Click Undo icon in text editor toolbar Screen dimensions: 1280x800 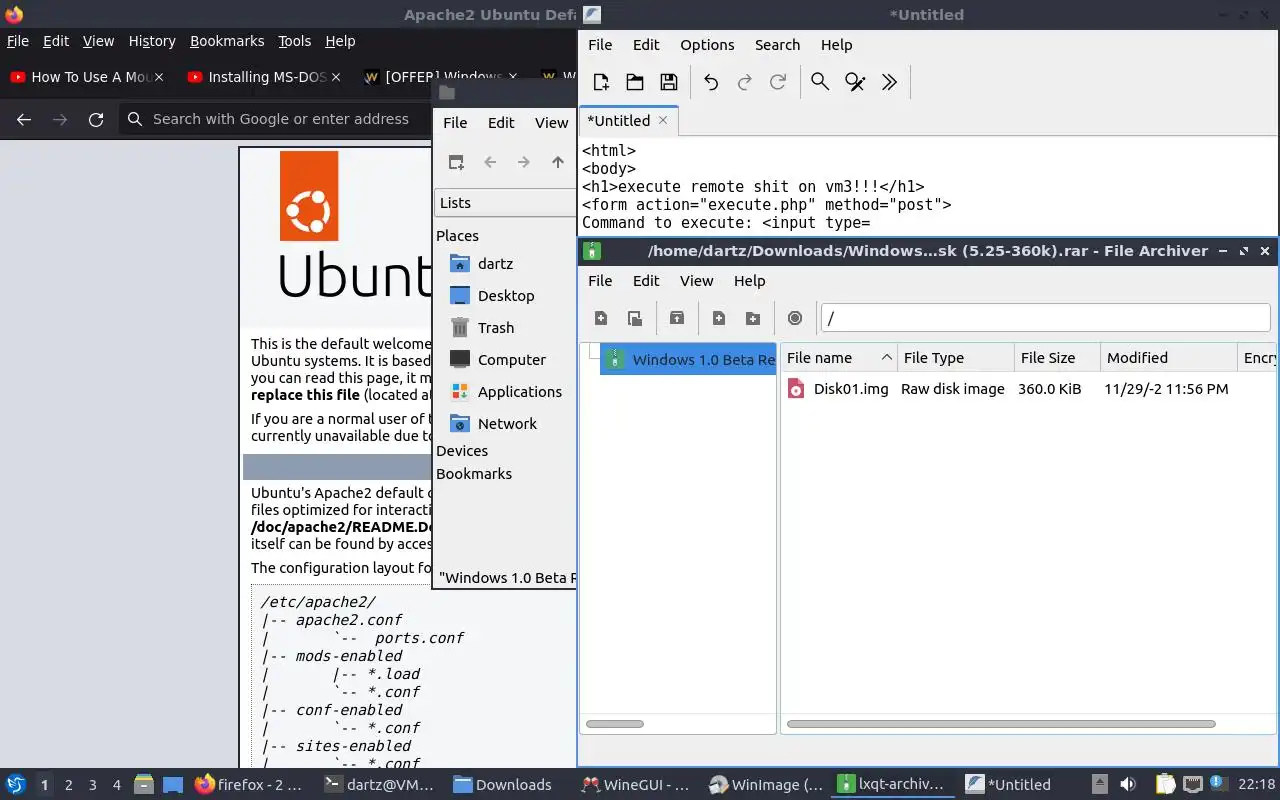pos(711,82)
